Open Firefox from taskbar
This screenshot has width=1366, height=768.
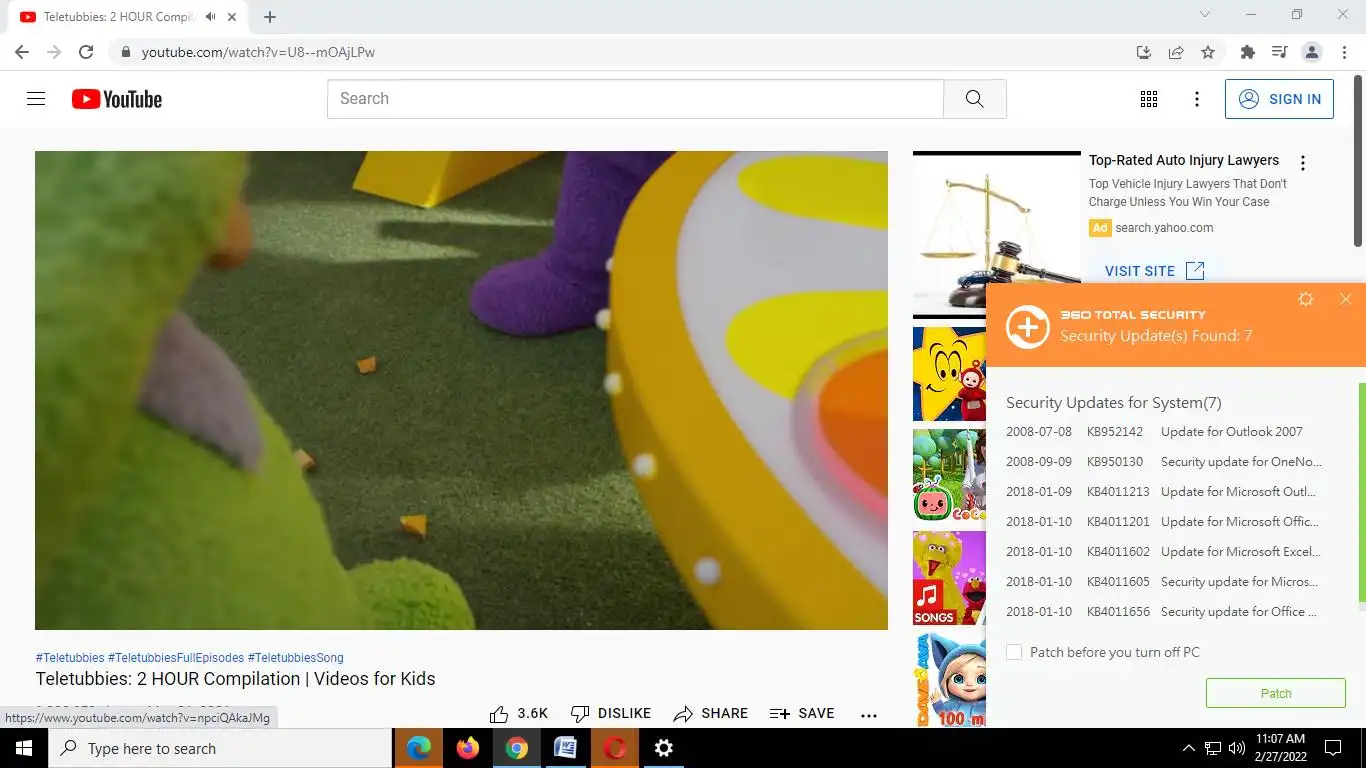coord(467,748)
